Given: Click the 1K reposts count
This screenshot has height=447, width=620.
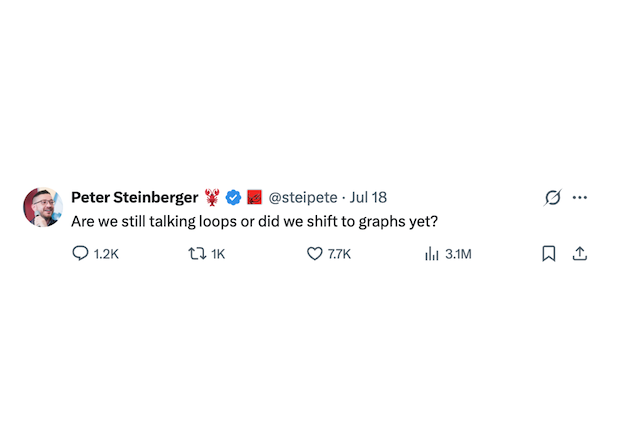Looking at the screenshot, I should tap(218, 254).
